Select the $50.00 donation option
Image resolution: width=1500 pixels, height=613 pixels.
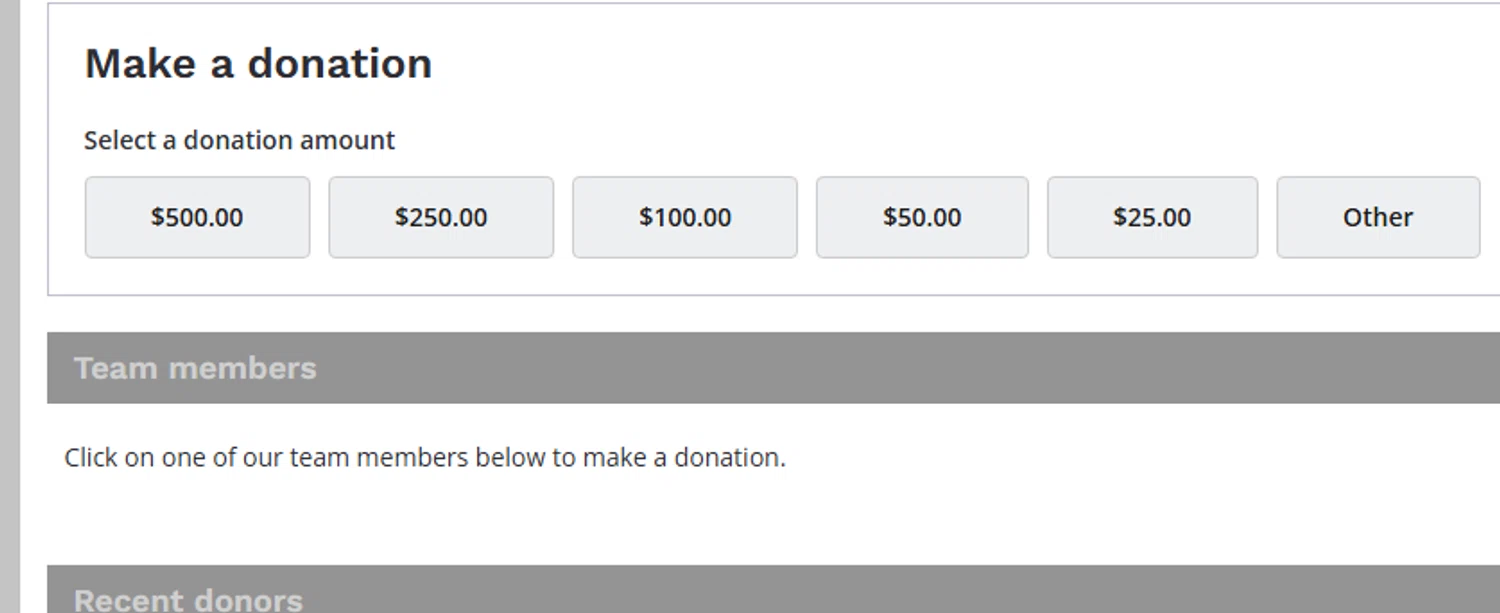tap(922, 217)
